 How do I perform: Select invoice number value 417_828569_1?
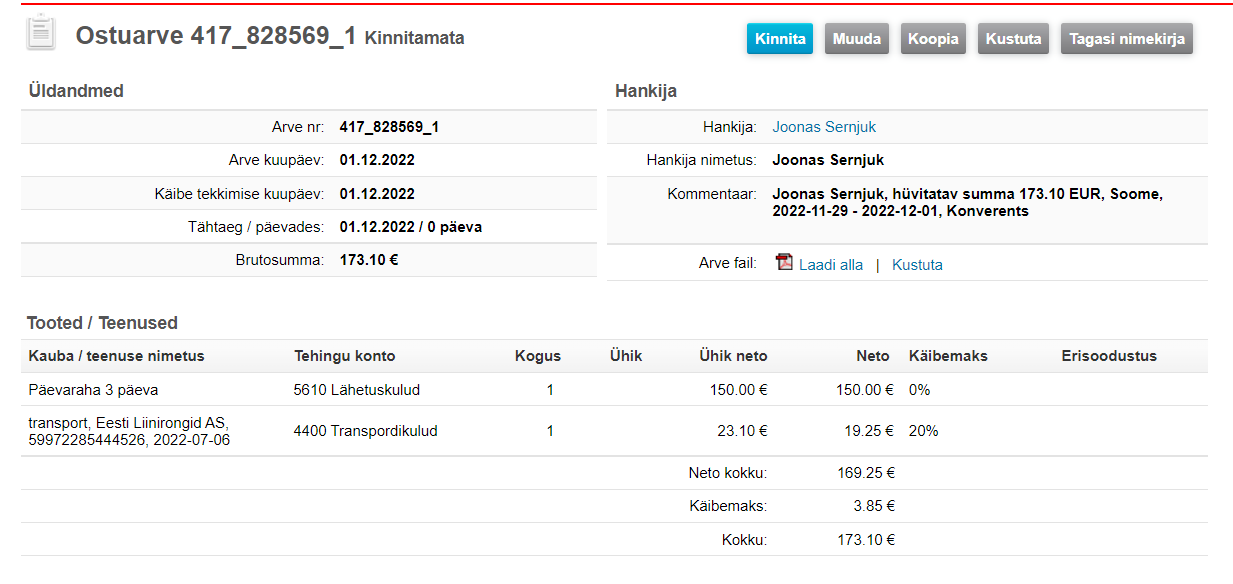click(390, 127)
